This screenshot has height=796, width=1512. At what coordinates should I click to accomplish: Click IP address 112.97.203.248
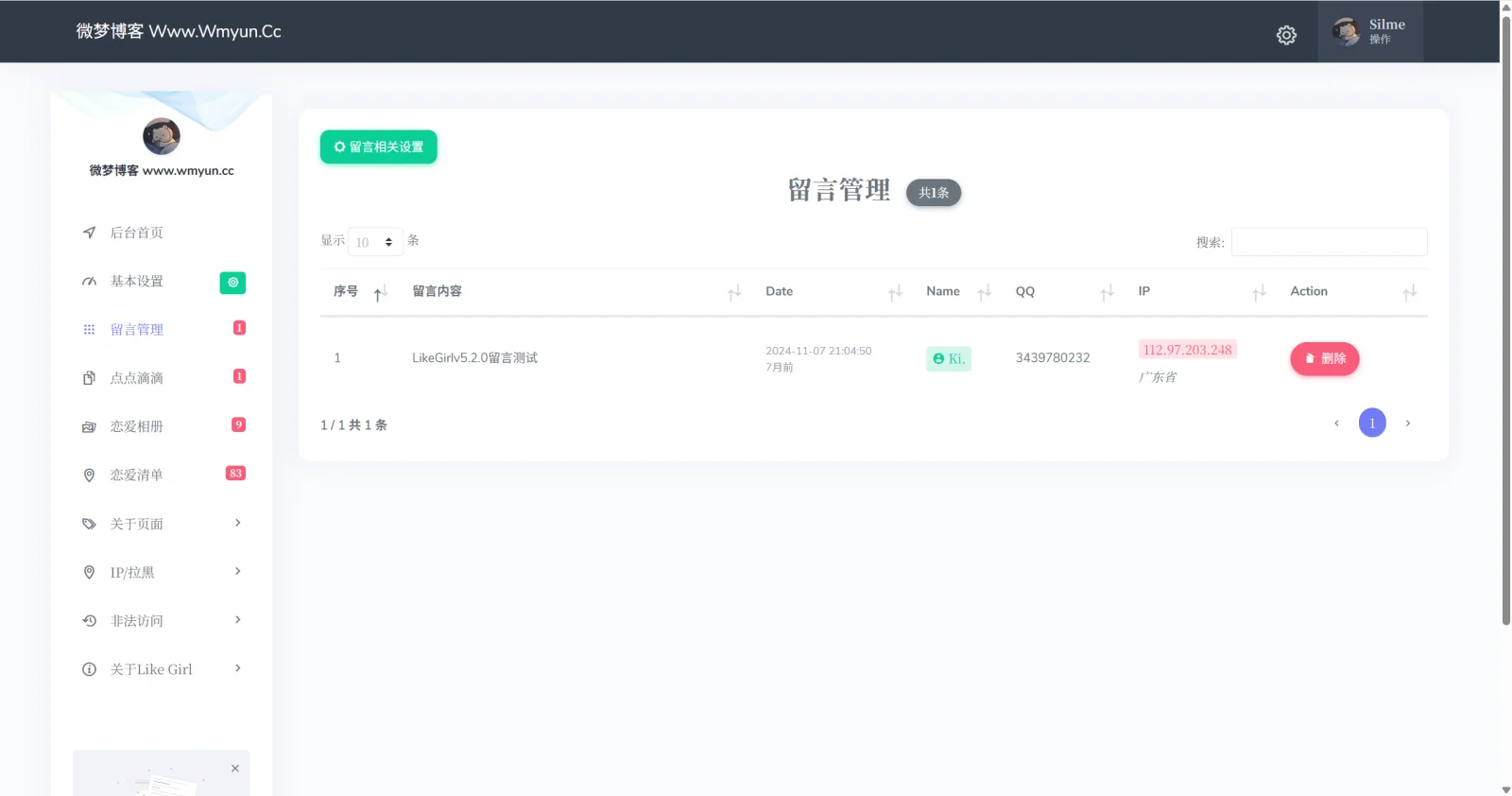tap(1188, 350)
